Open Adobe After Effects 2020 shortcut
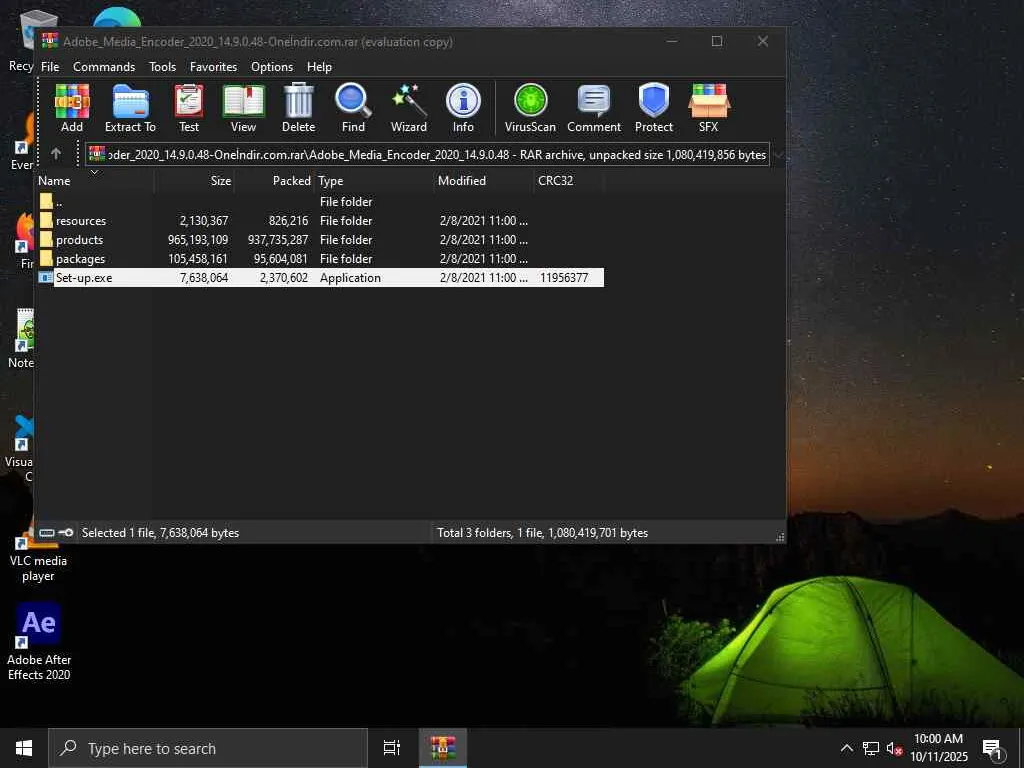This screenshot has width=1024, height=768. 39,642
